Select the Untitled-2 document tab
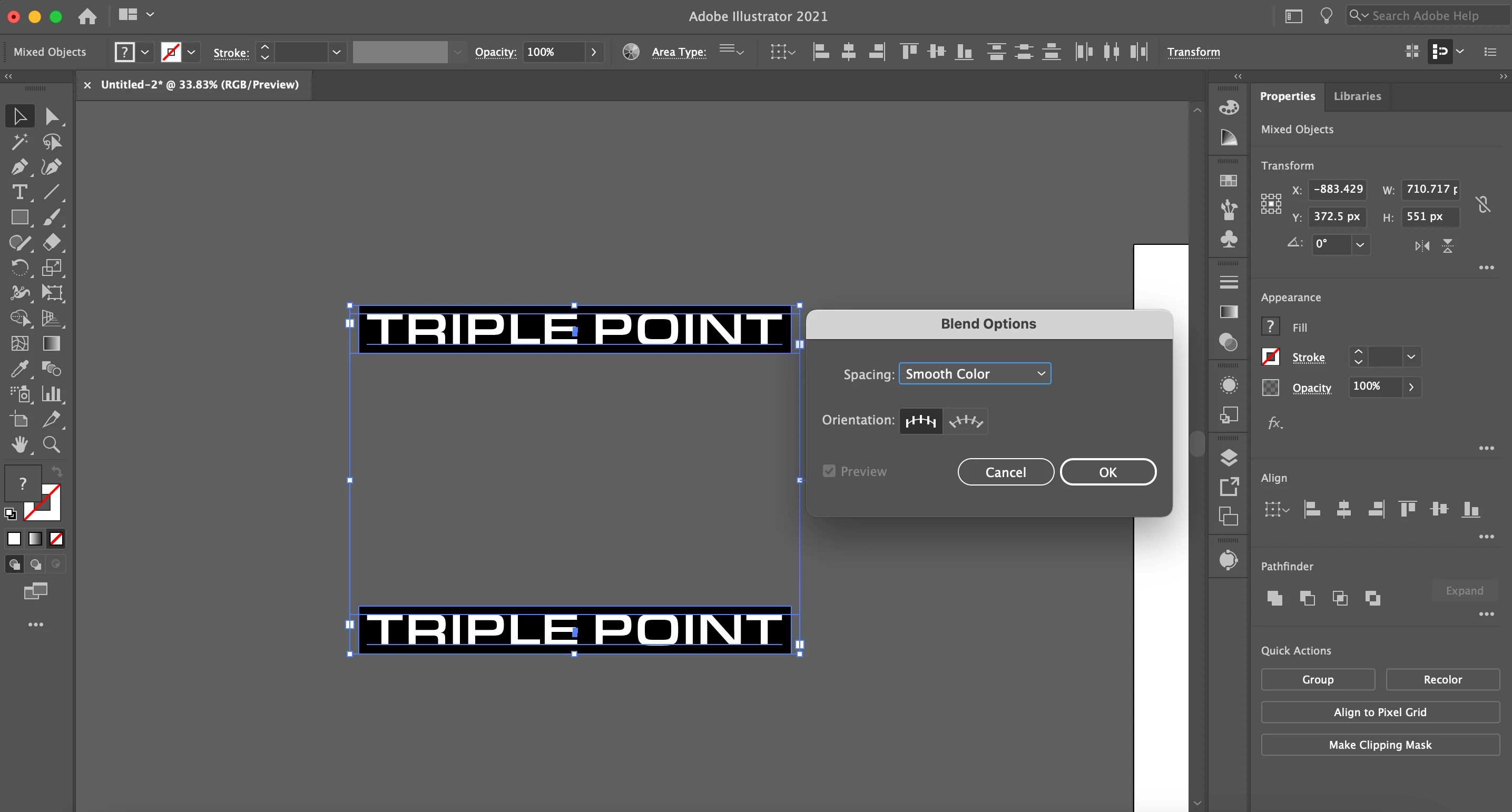 (200, 84)
